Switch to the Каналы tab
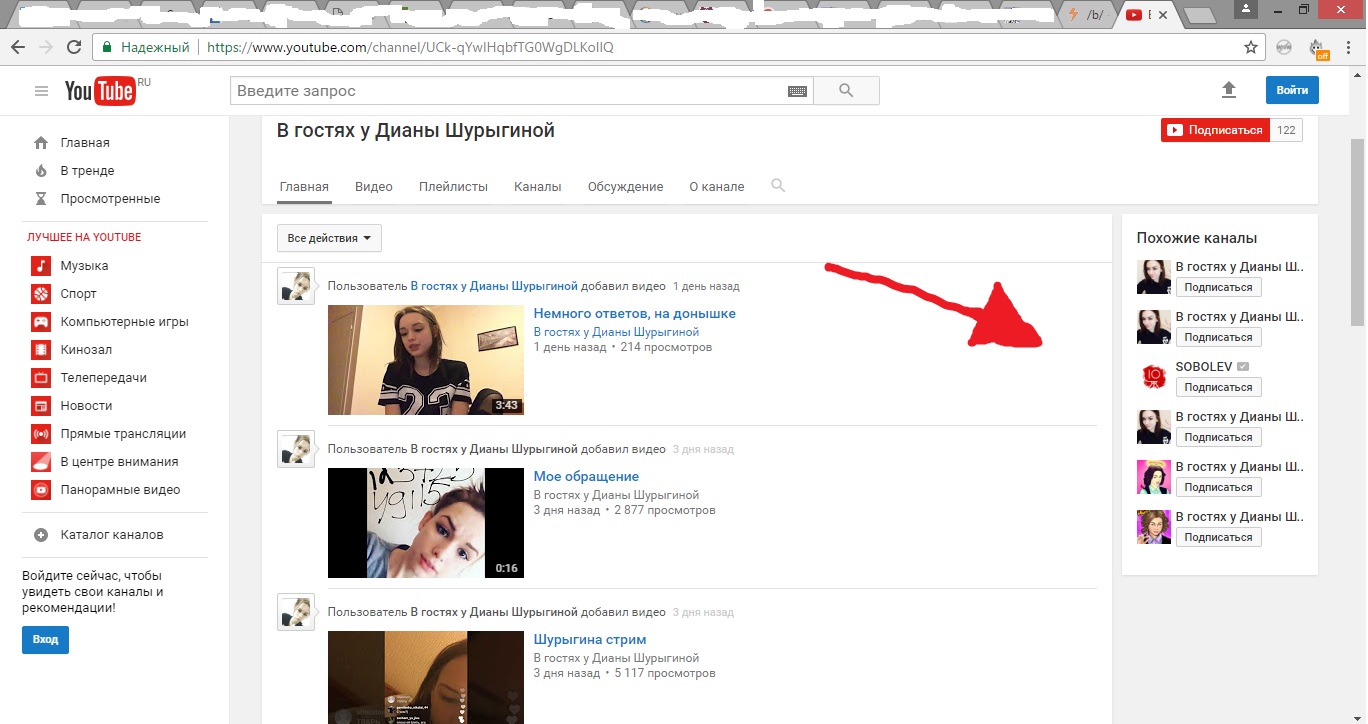 pyautogui.click(x=538, y=187)
